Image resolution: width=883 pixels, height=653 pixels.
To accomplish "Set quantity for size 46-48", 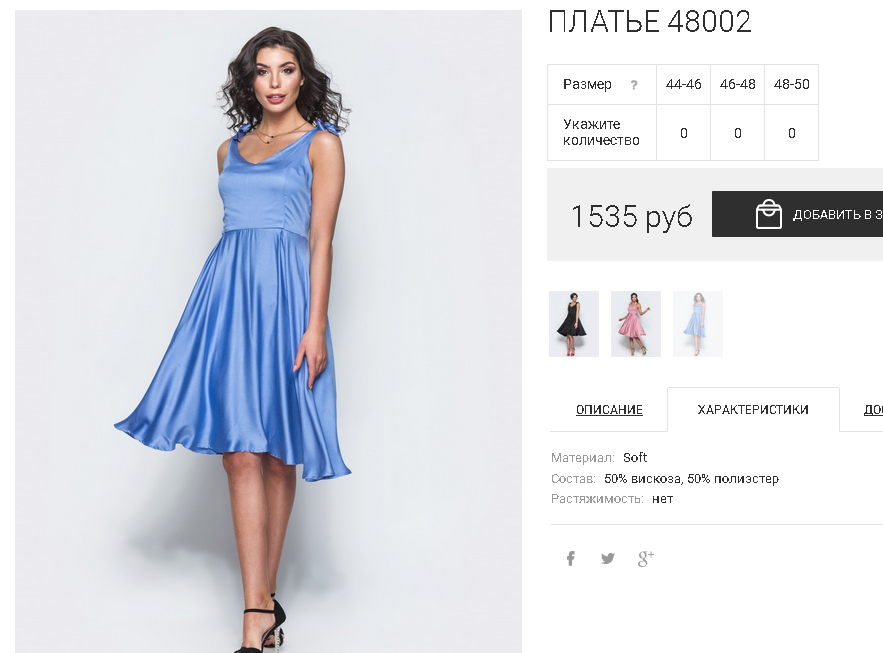I will 738,133.
